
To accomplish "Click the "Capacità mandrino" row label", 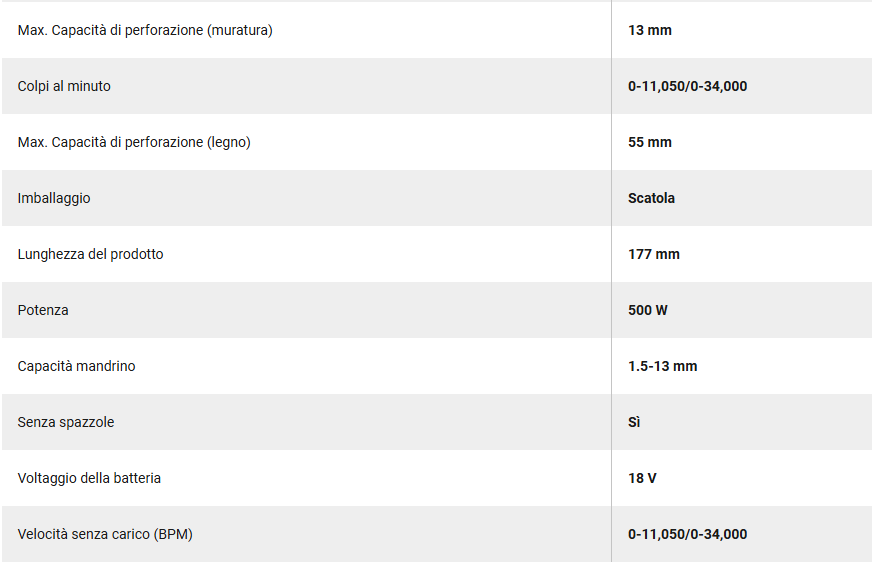I will click(x=76, y=366).
